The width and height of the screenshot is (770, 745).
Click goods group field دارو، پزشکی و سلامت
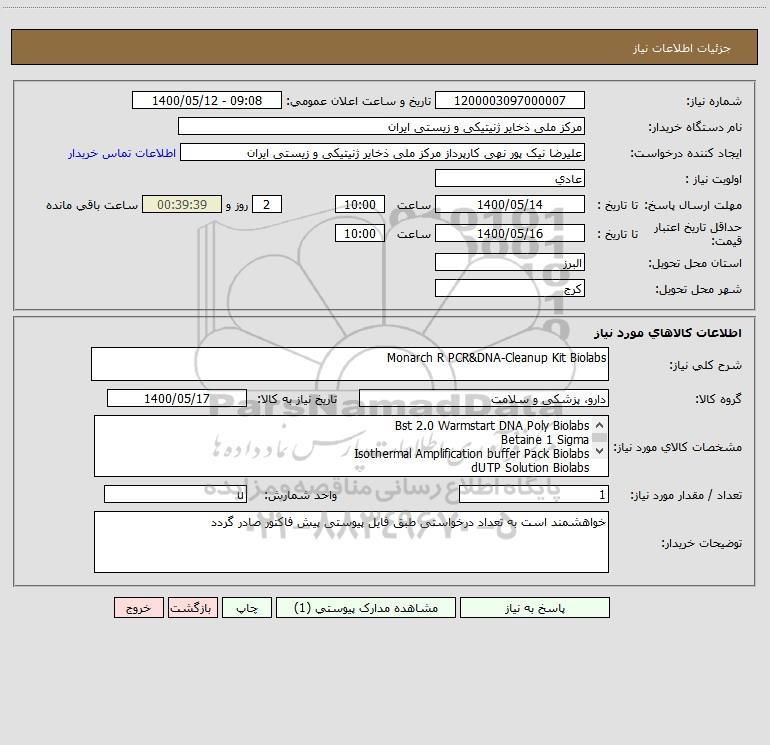484,398
